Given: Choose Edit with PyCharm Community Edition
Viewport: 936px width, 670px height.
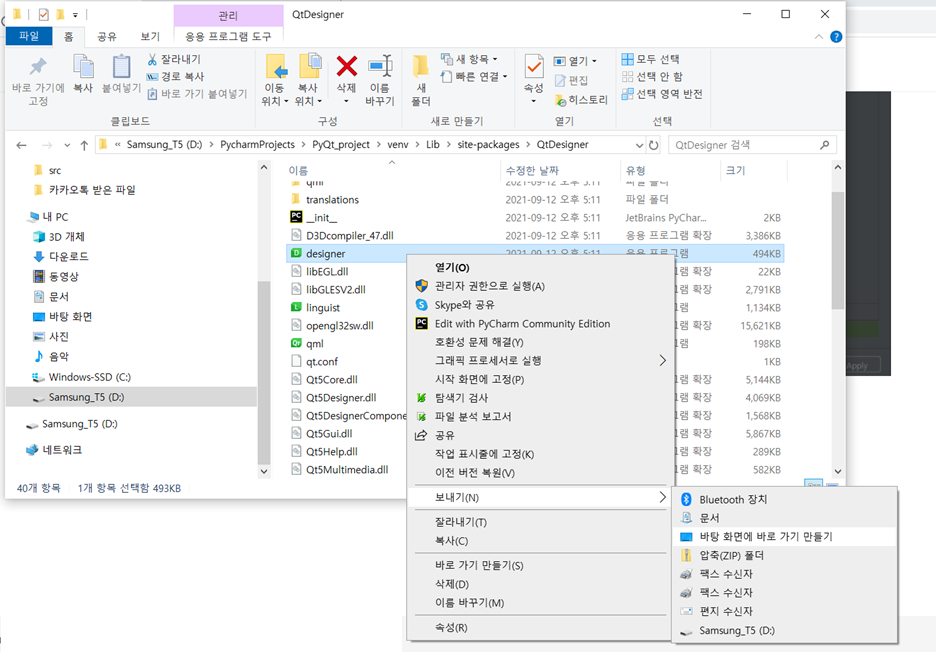Looking at the screenshot, I should tap(540, 324).
